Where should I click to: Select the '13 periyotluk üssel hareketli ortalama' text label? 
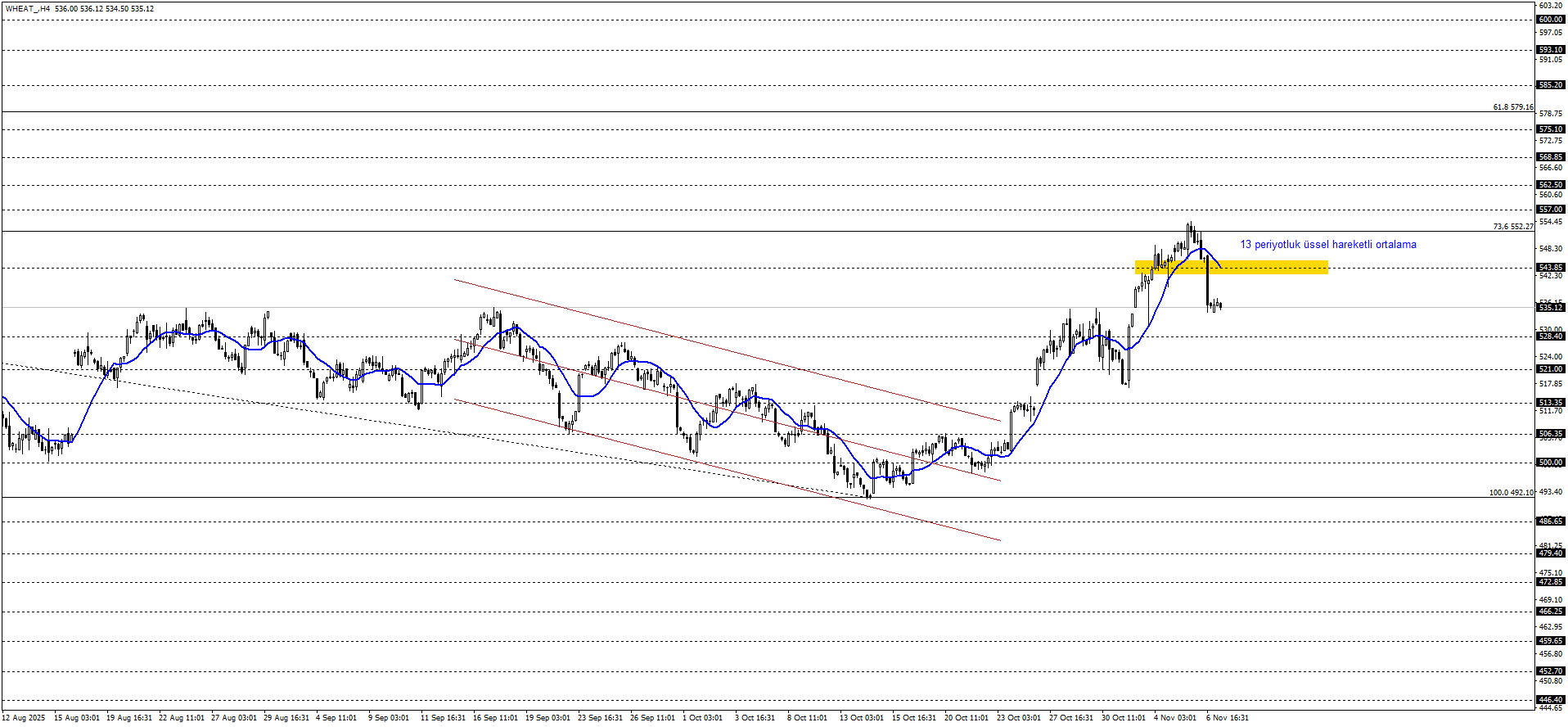[x=1327, y=245]
